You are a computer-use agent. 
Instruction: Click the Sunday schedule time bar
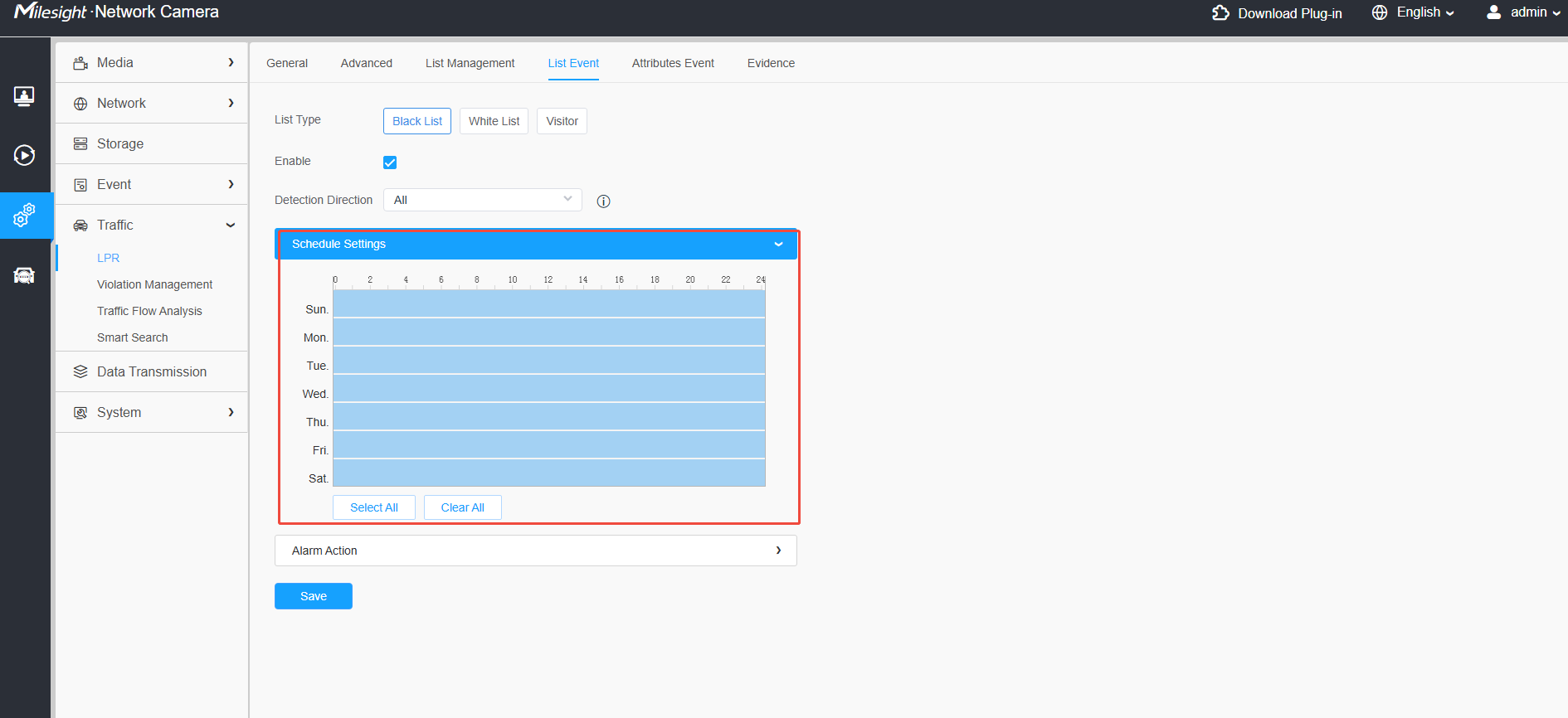[549, 303]
